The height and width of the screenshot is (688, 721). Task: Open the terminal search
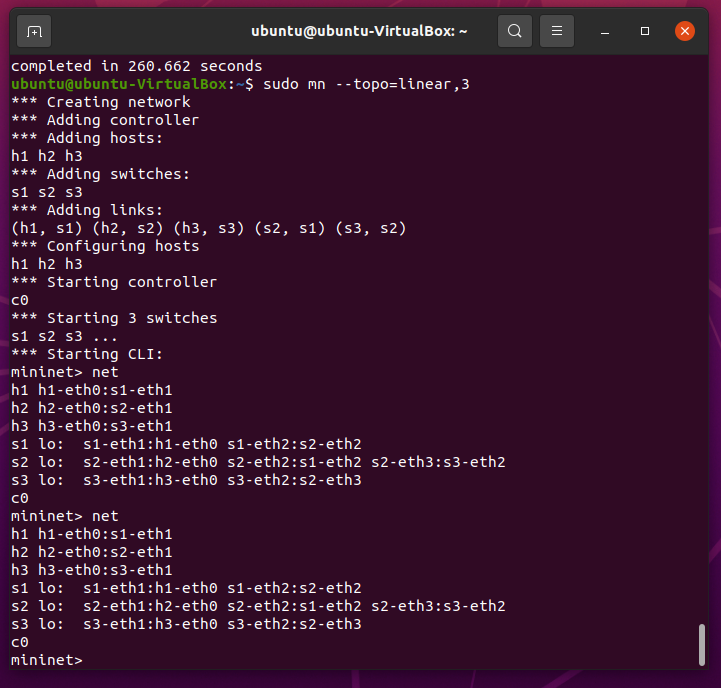pos(515,31)
